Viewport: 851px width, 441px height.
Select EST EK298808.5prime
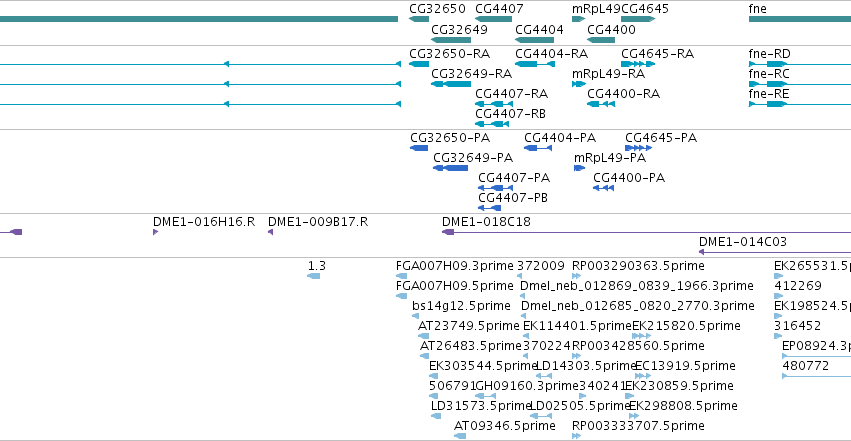pos(634,417)
